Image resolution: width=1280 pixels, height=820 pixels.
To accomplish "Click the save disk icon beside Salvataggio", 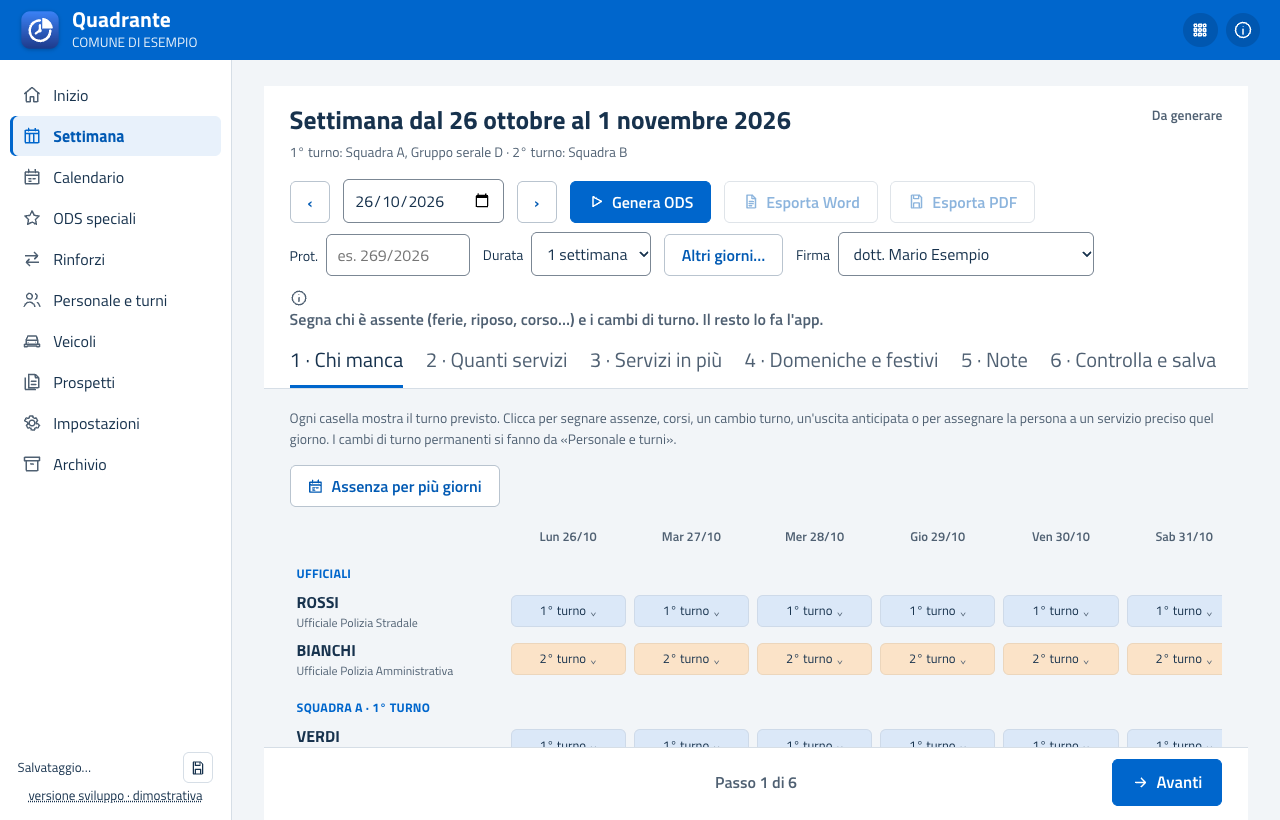I will 198,767.
